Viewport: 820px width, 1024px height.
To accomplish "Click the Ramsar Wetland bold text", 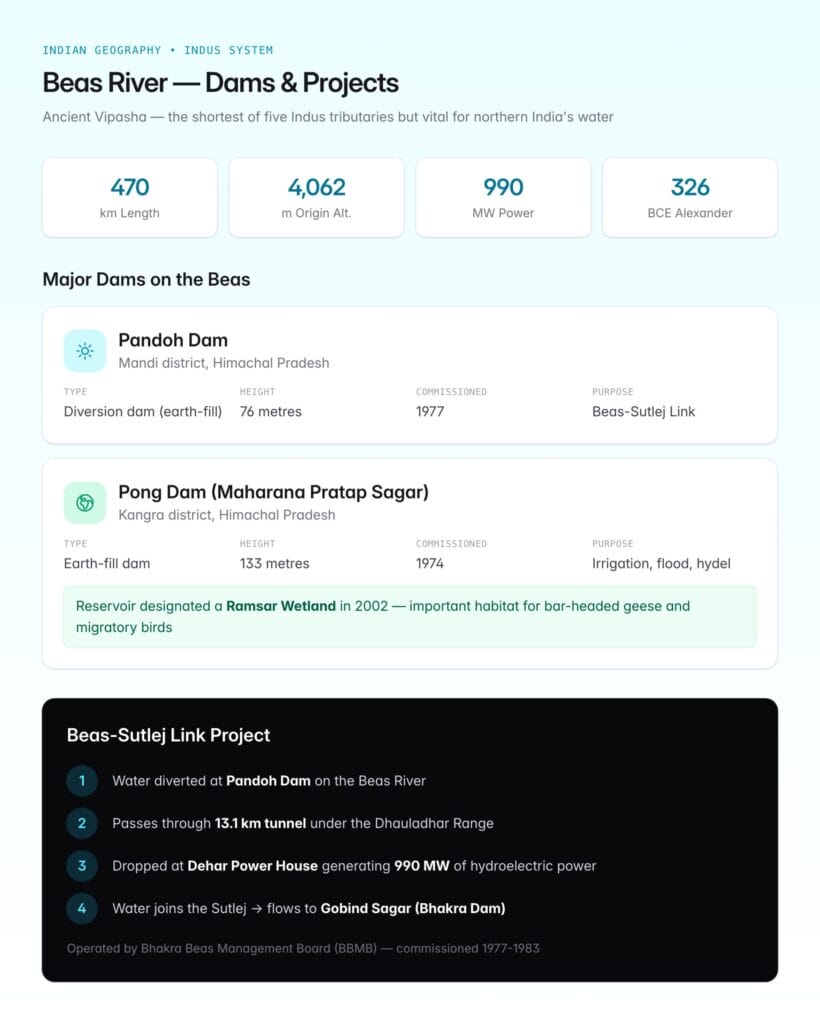I will click(x=281, y=606).
